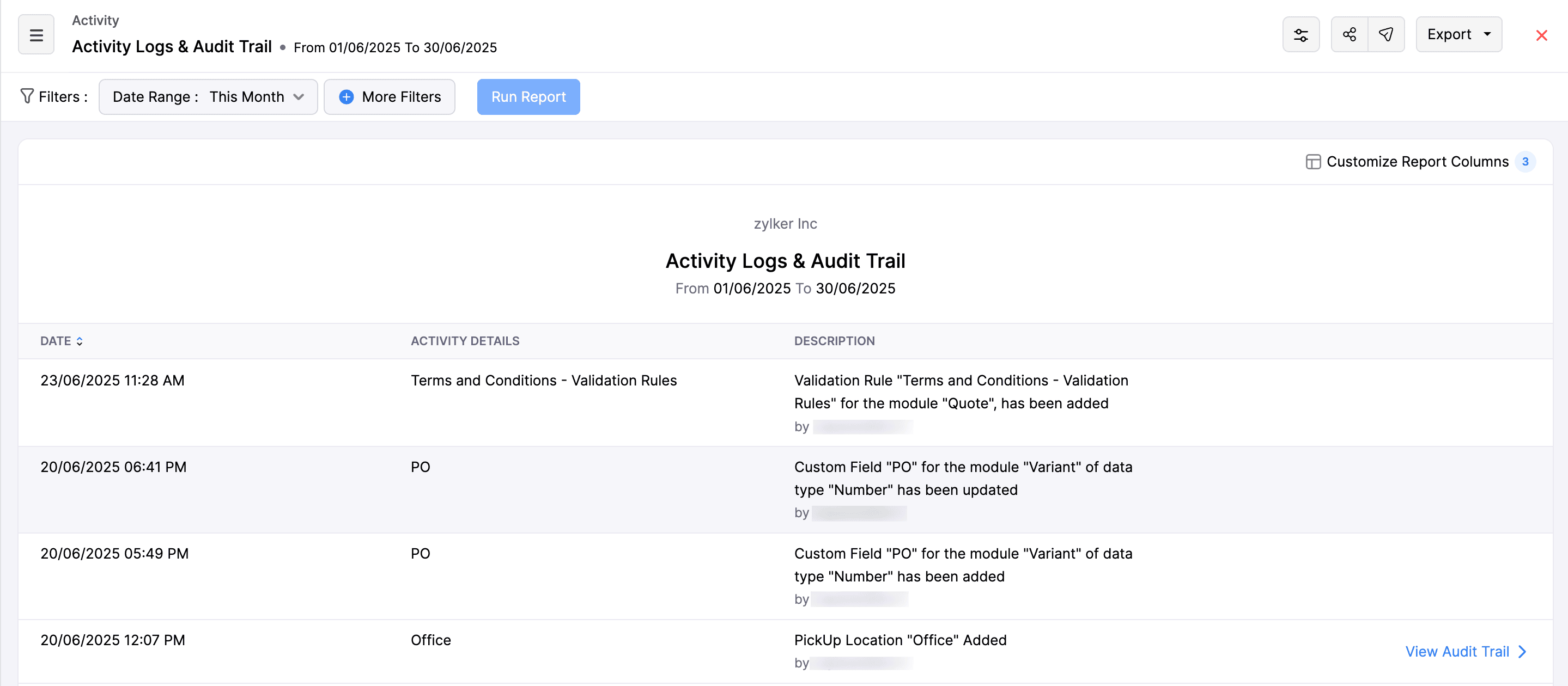Click the Run Report button
Screen dimensions: 1568x686
point(528,96)
